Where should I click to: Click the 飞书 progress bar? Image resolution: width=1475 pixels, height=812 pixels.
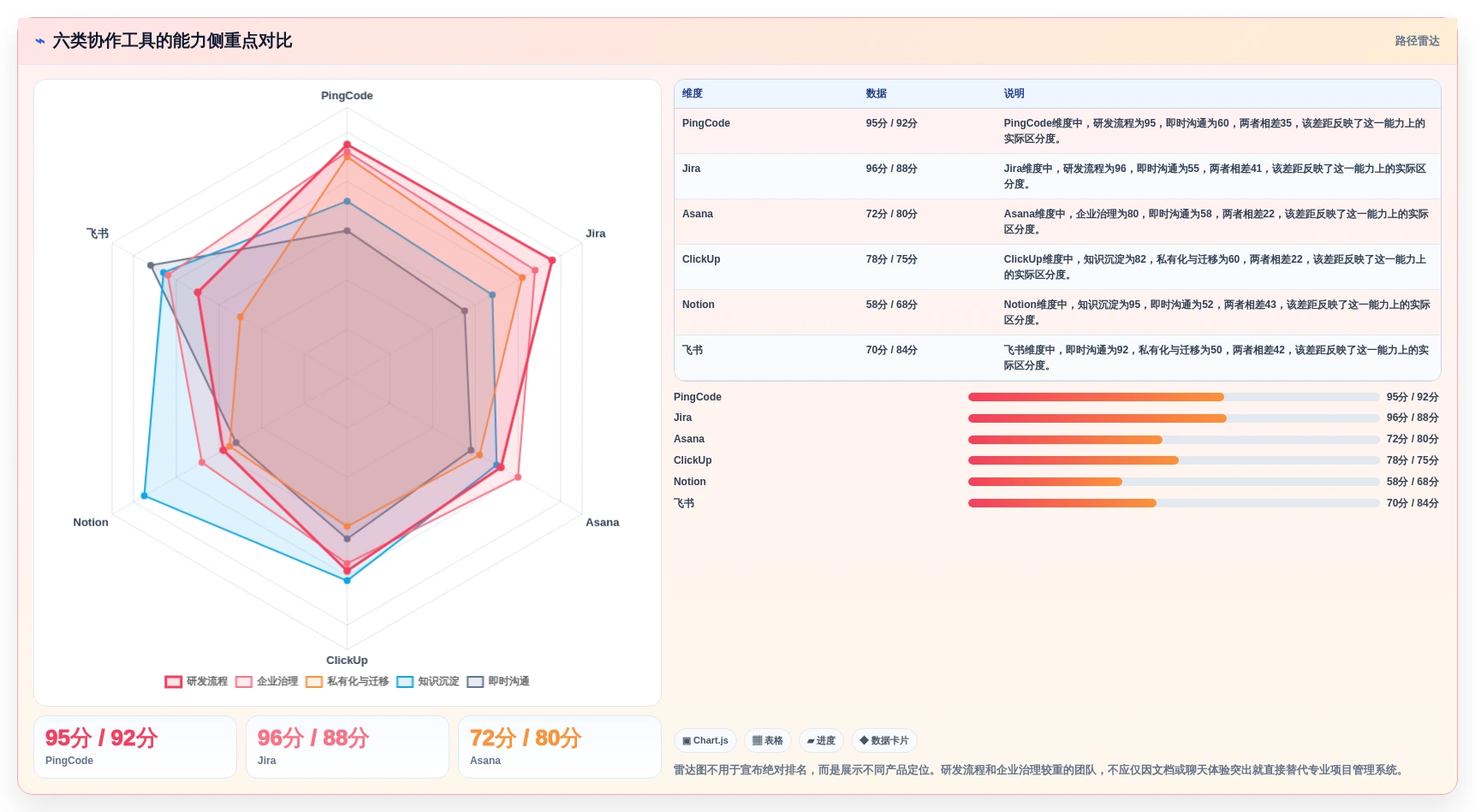click(x=1174, y=503)
